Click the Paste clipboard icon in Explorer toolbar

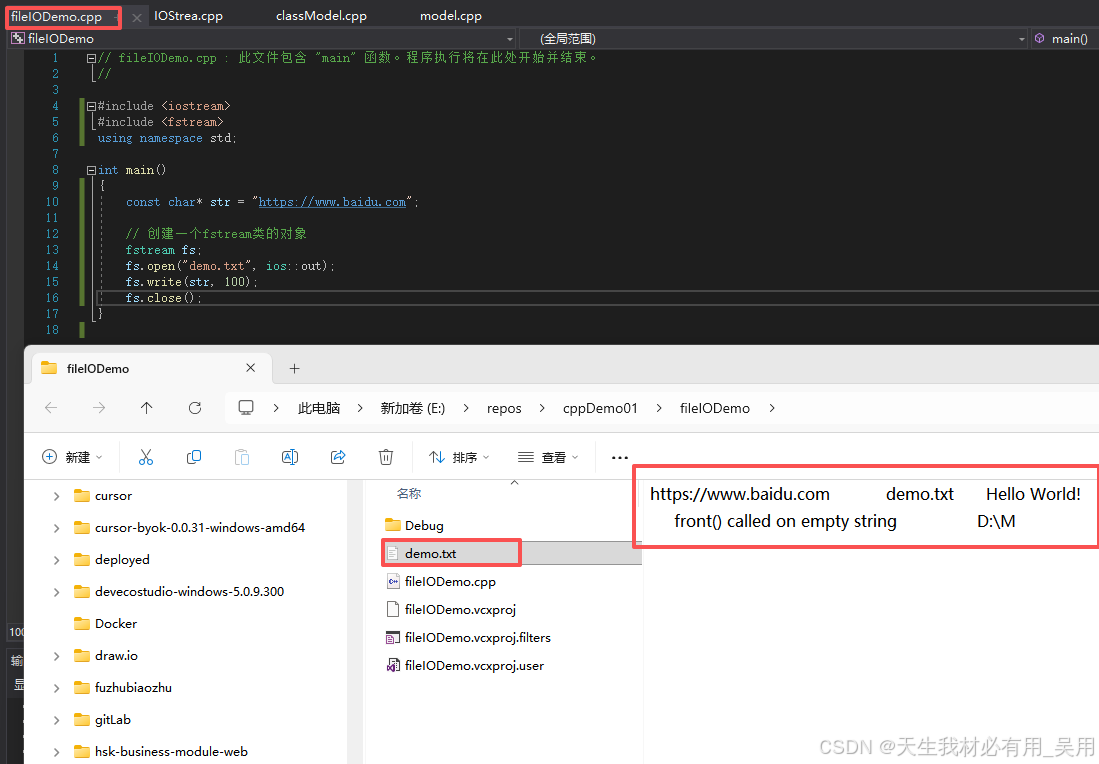(x=242, y=457)
